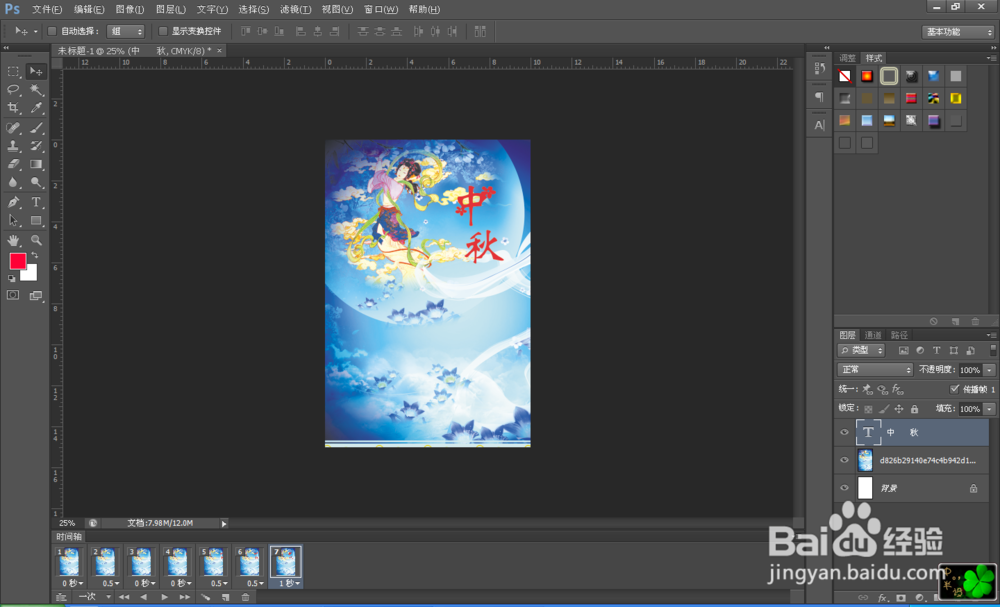Click the lock all icon in Layers
1000x607 pixels.
(x=915, y=409)
